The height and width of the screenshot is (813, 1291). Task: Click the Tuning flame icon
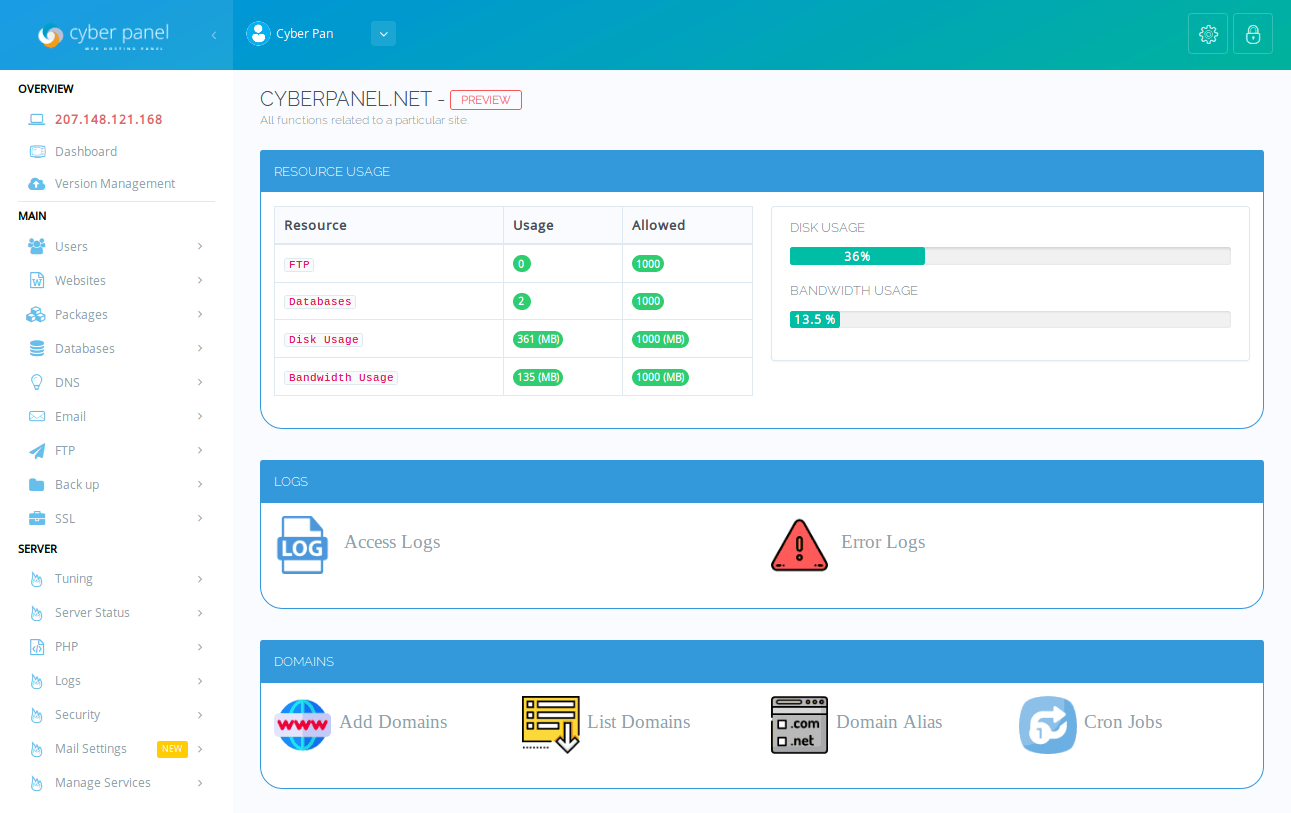click(37, 579)
